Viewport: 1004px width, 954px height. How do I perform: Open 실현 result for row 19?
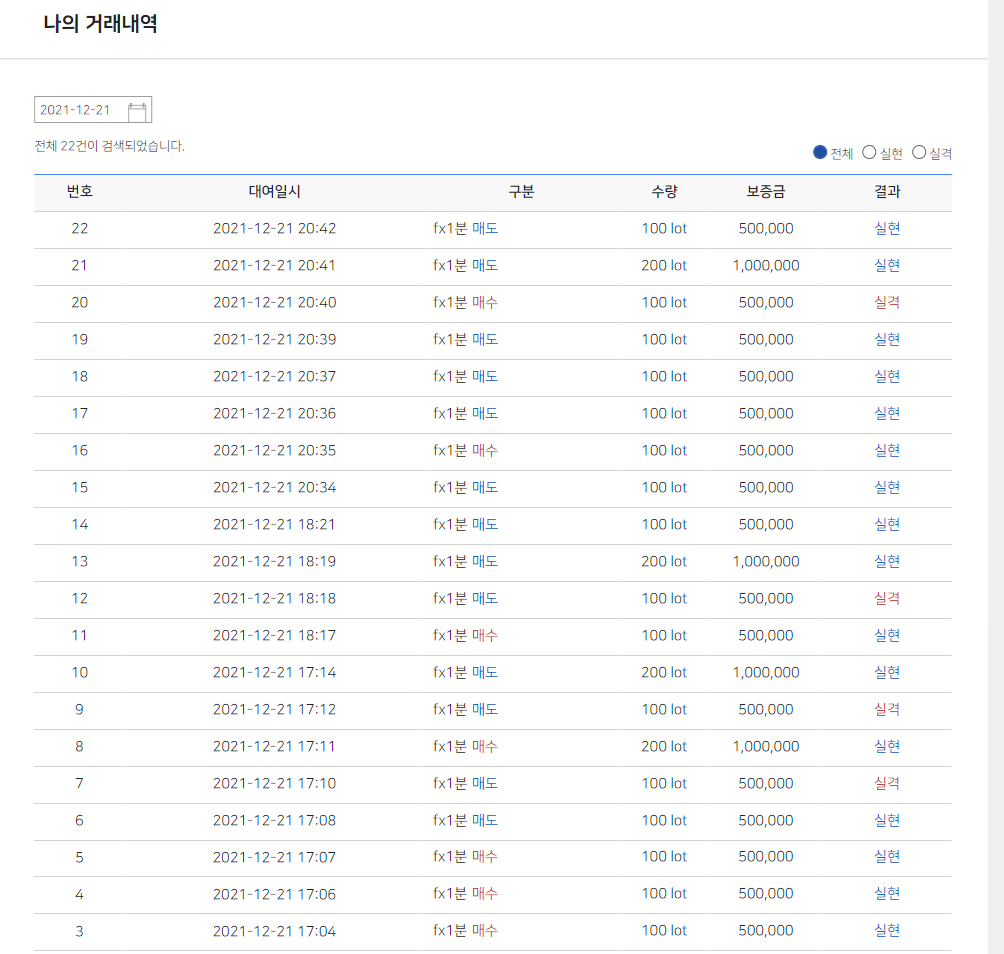[x=887, y=339]
